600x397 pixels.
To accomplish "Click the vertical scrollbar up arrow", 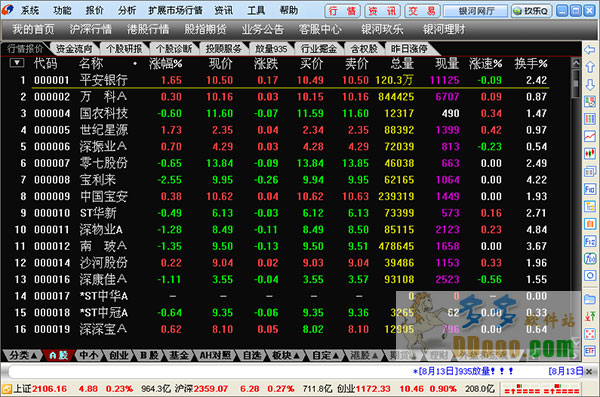I will pos(576,63).
